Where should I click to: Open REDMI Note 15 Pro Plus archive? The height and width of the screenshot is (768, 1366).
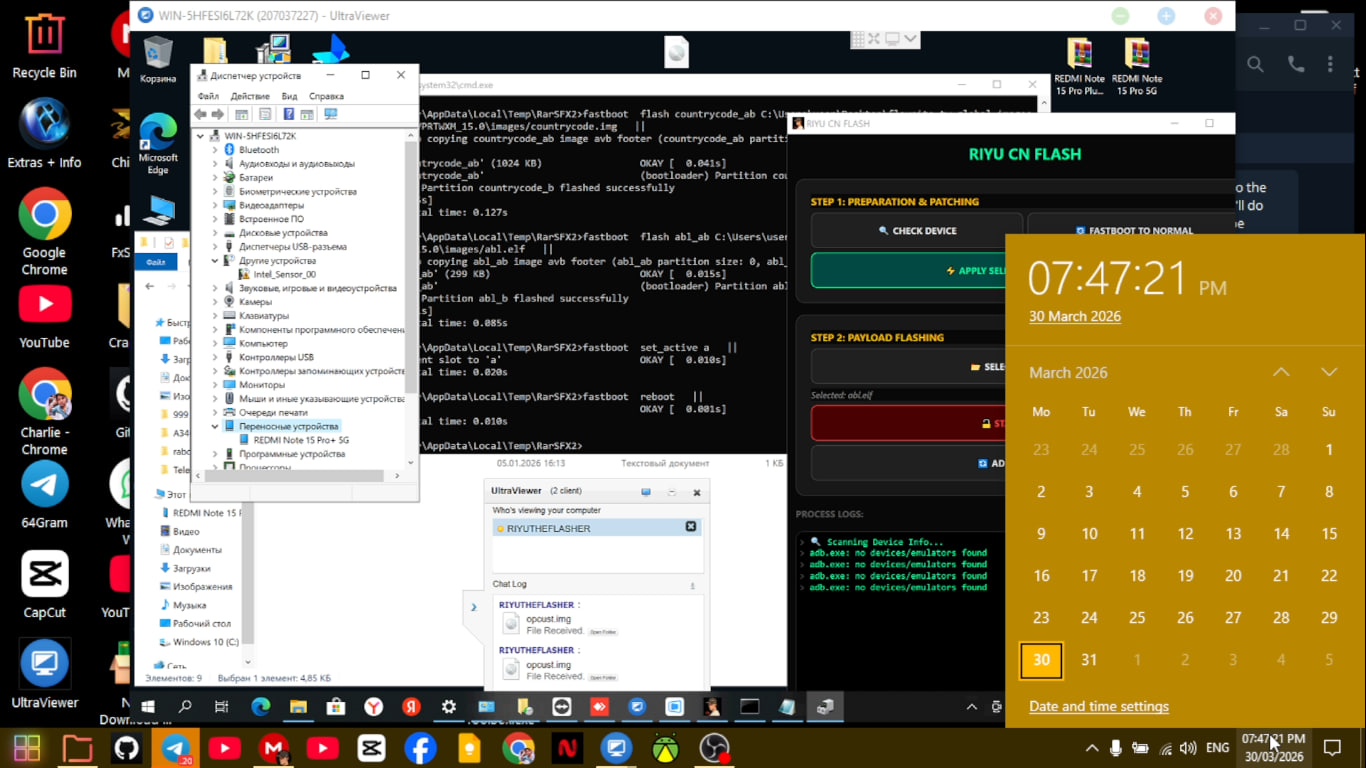(1079, 66)
